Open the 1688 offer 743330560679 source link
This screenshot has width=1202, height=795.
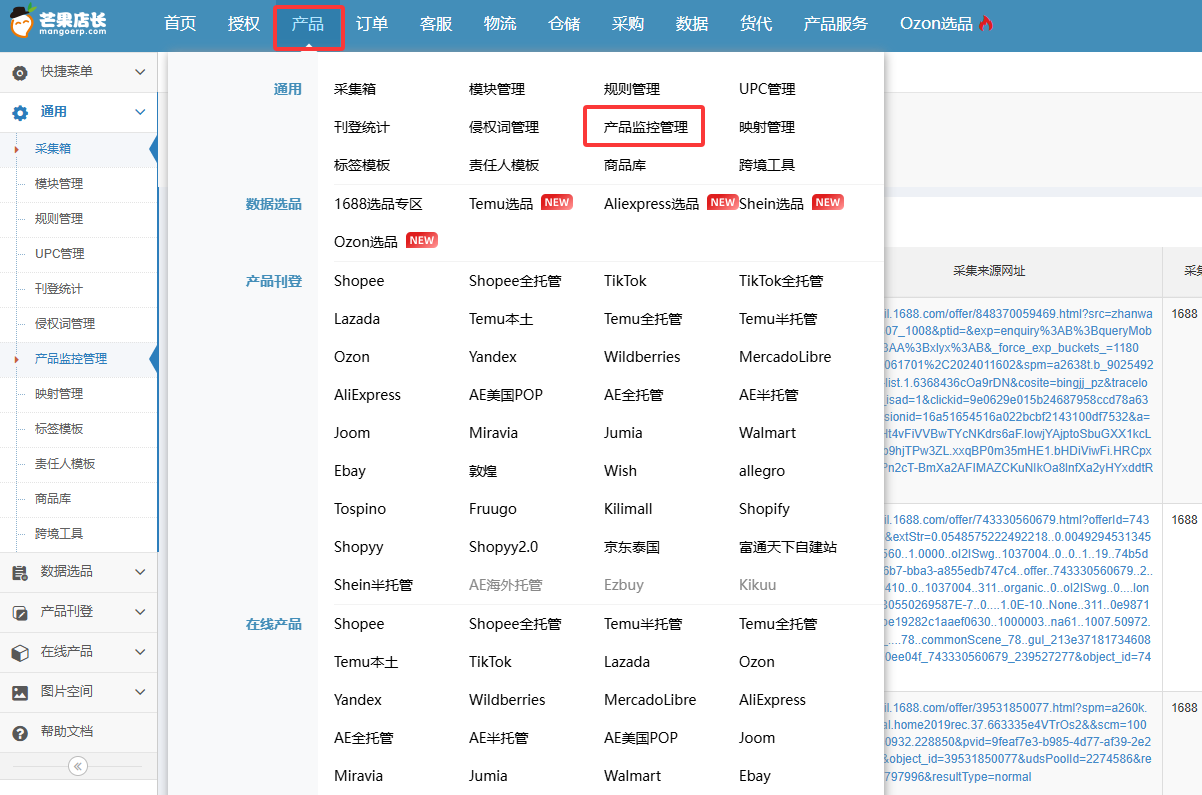coord(1018,588)
